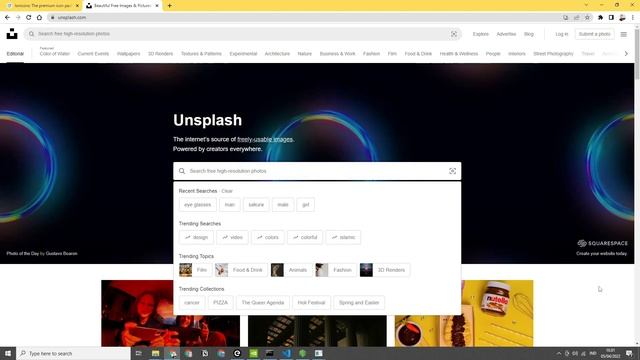
Task: Click the Explore link in header
Action: click(x=480, y=34)
